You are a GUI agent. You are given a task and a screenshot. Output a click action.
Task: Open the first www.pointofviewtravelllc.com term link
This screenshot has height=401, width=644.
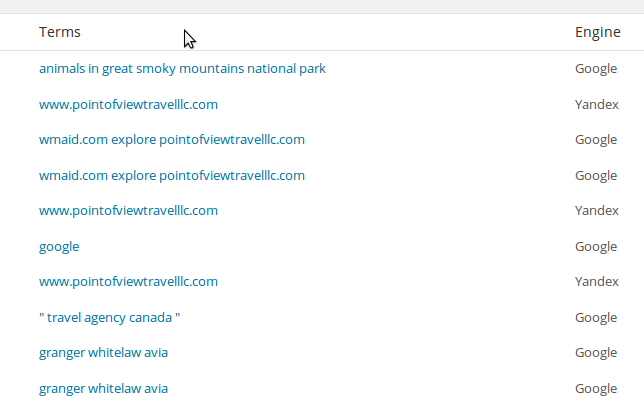click(128, 104)
